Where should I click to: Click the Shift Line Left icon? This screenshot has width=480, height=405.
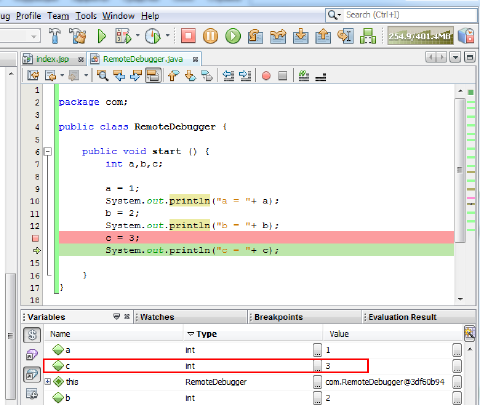click(x=228, y=76)
